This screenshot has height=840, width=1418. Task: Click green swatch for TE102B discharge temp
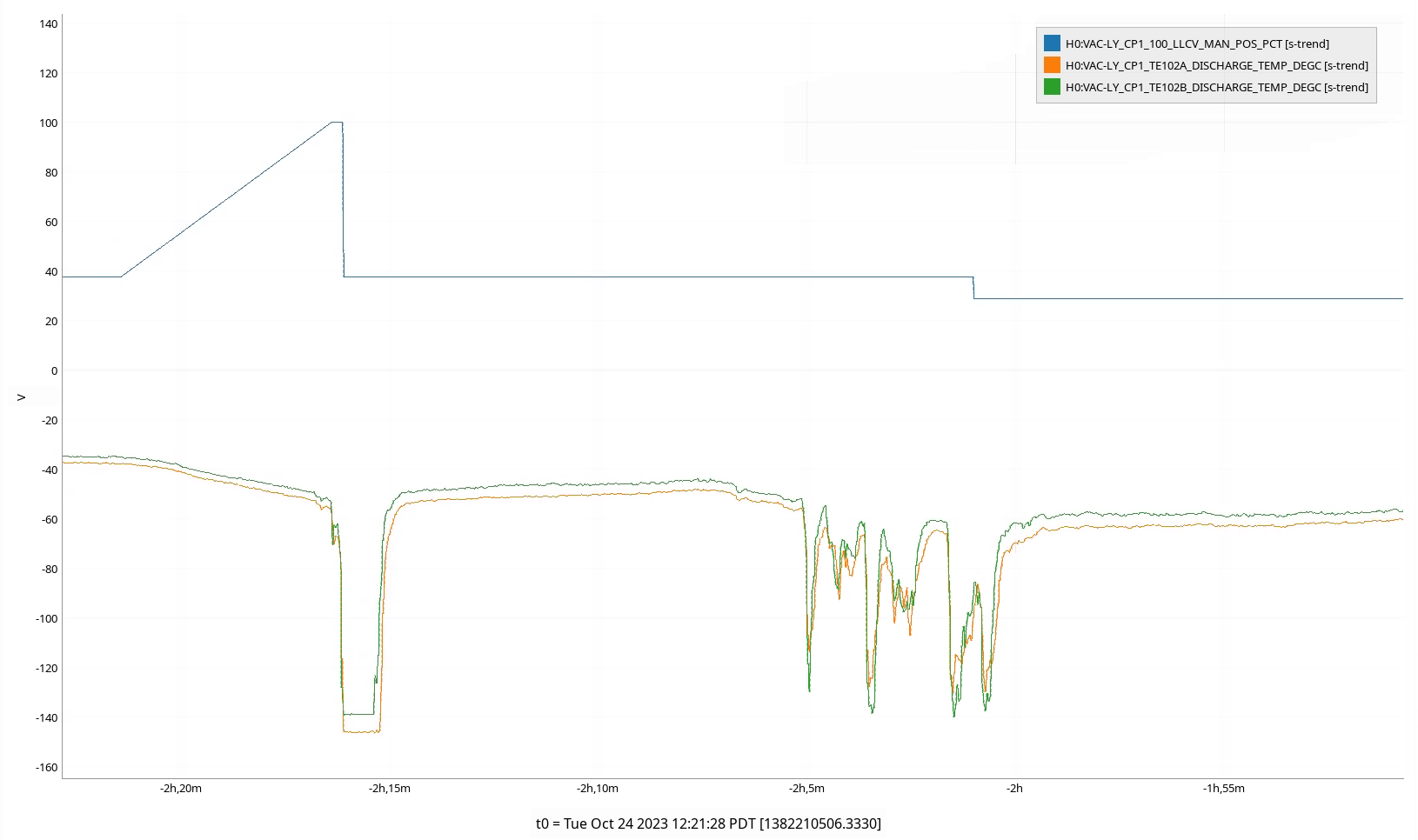pos(1052,87)
